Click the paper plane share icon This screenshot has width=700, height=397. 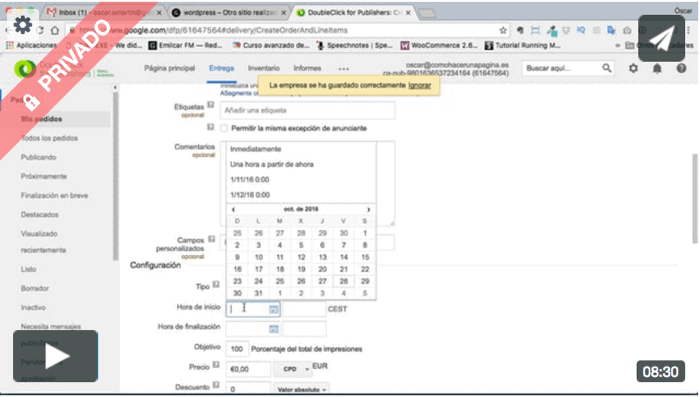pyautogui.click(x=661, y=38)
